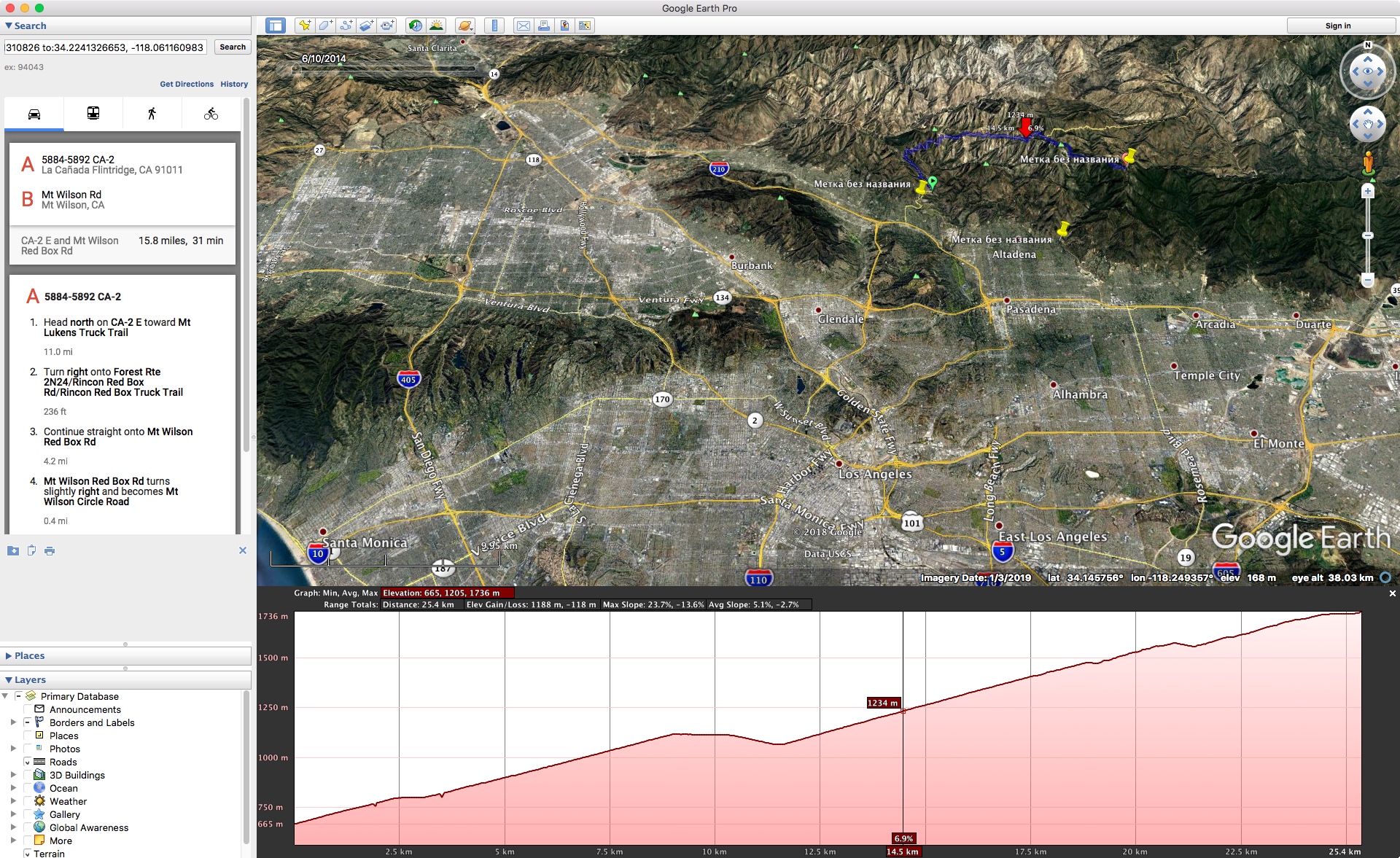
Task: Show sunlight across the landscape
Action: point(436,26)
